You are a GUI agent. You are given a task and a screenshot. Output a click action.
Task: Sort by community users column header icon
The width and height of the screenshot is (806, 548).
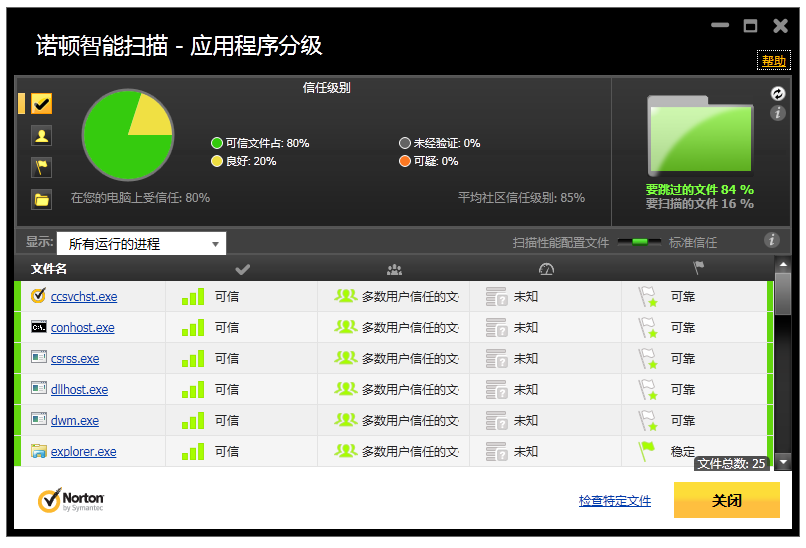tap(394, 269)
